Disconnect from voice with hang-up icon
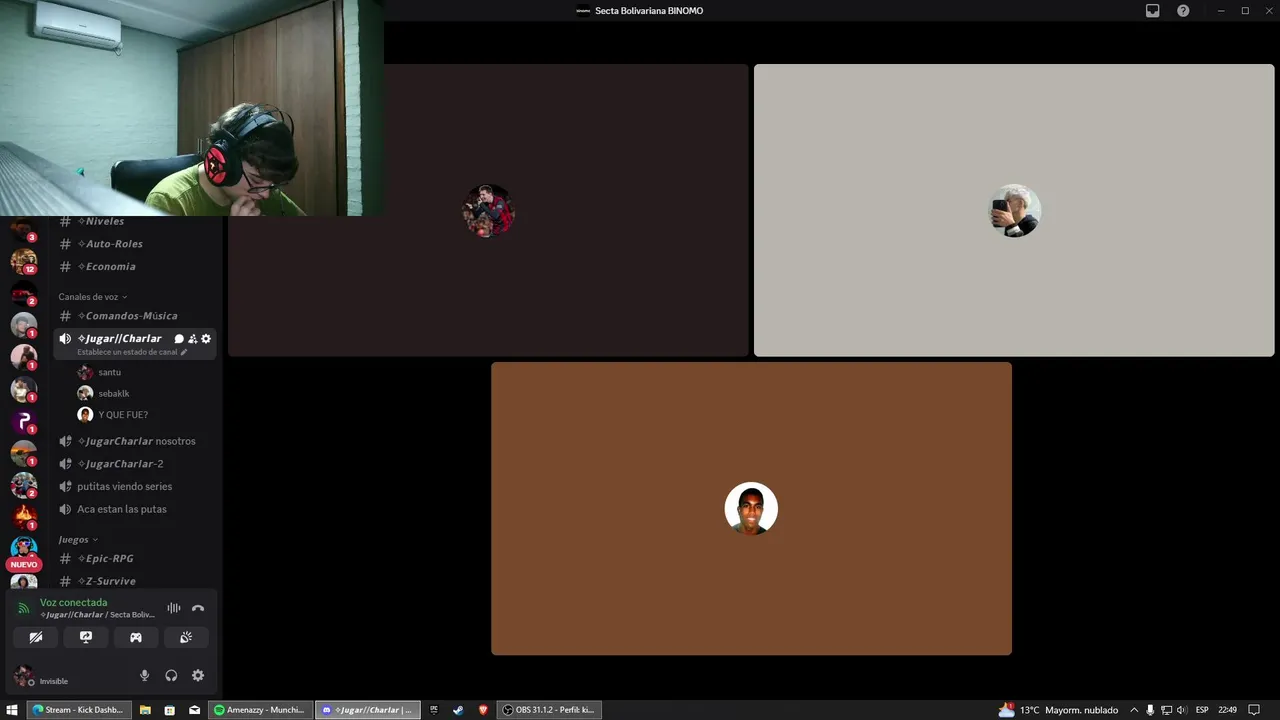This screenshot has height=720, width=1280. (198, 608)
